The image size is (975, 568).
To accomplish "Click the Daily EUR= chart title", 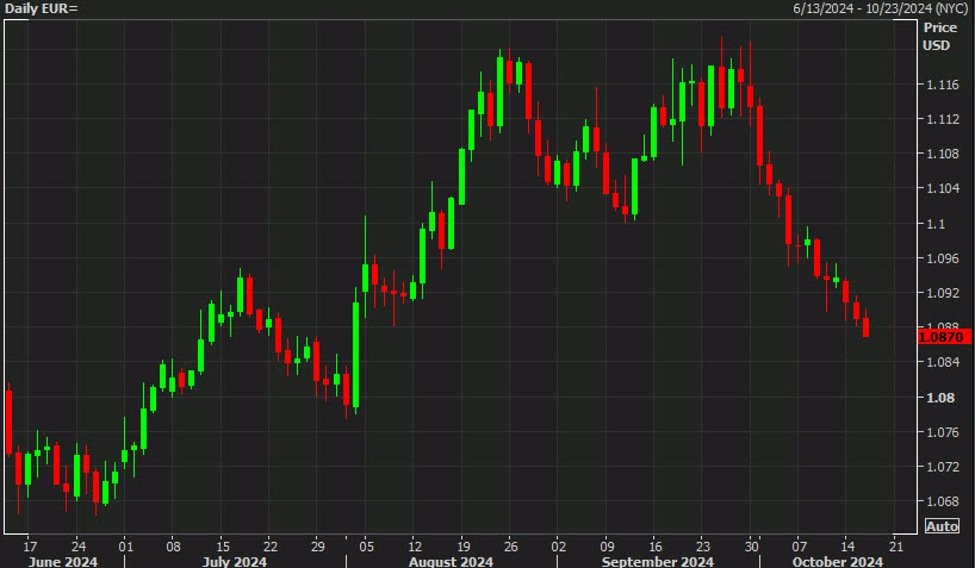I will [x=42, y=8].
